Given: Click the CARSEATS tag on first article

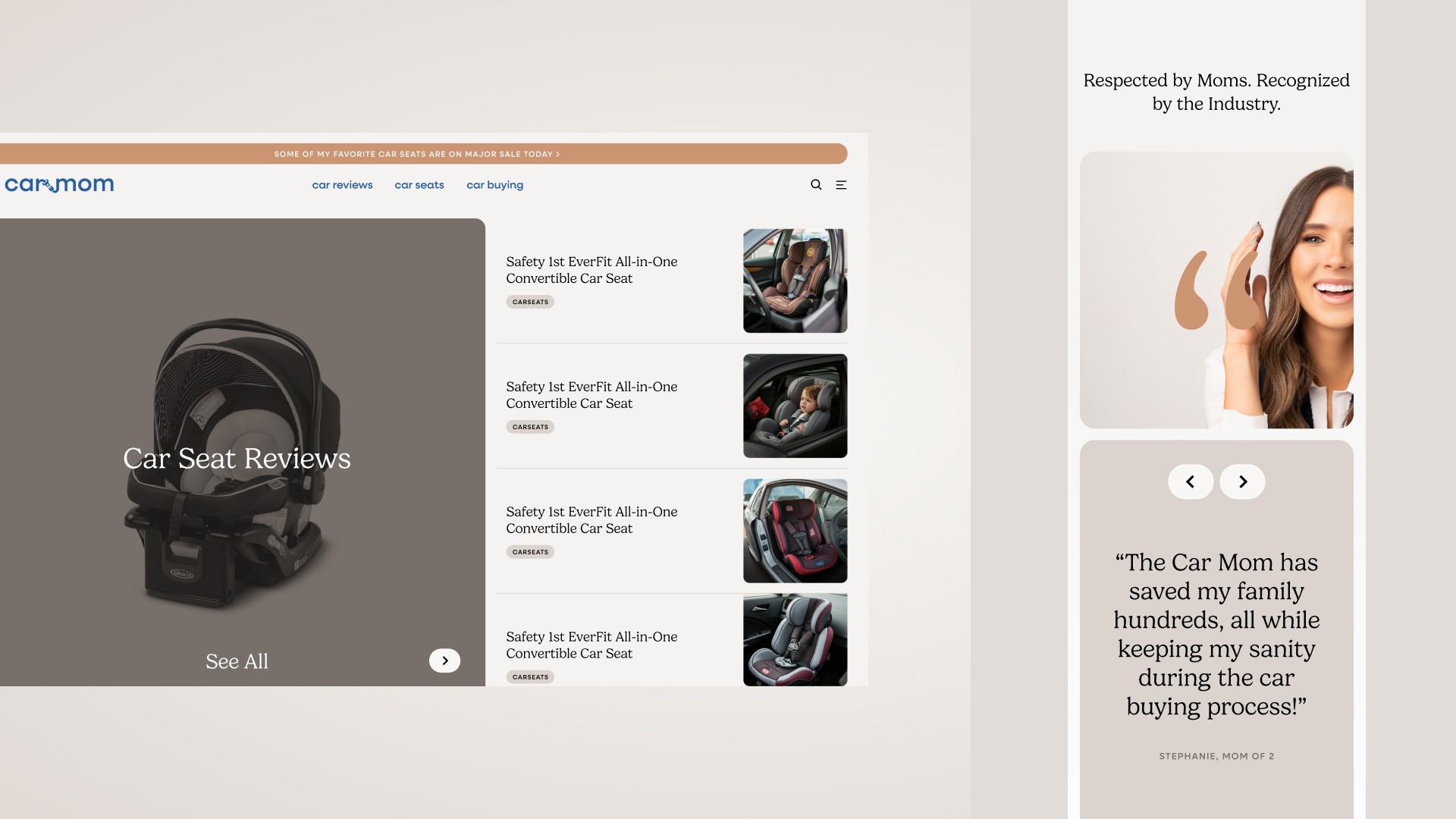Looking at the screenshot, I should pos(530,302).
